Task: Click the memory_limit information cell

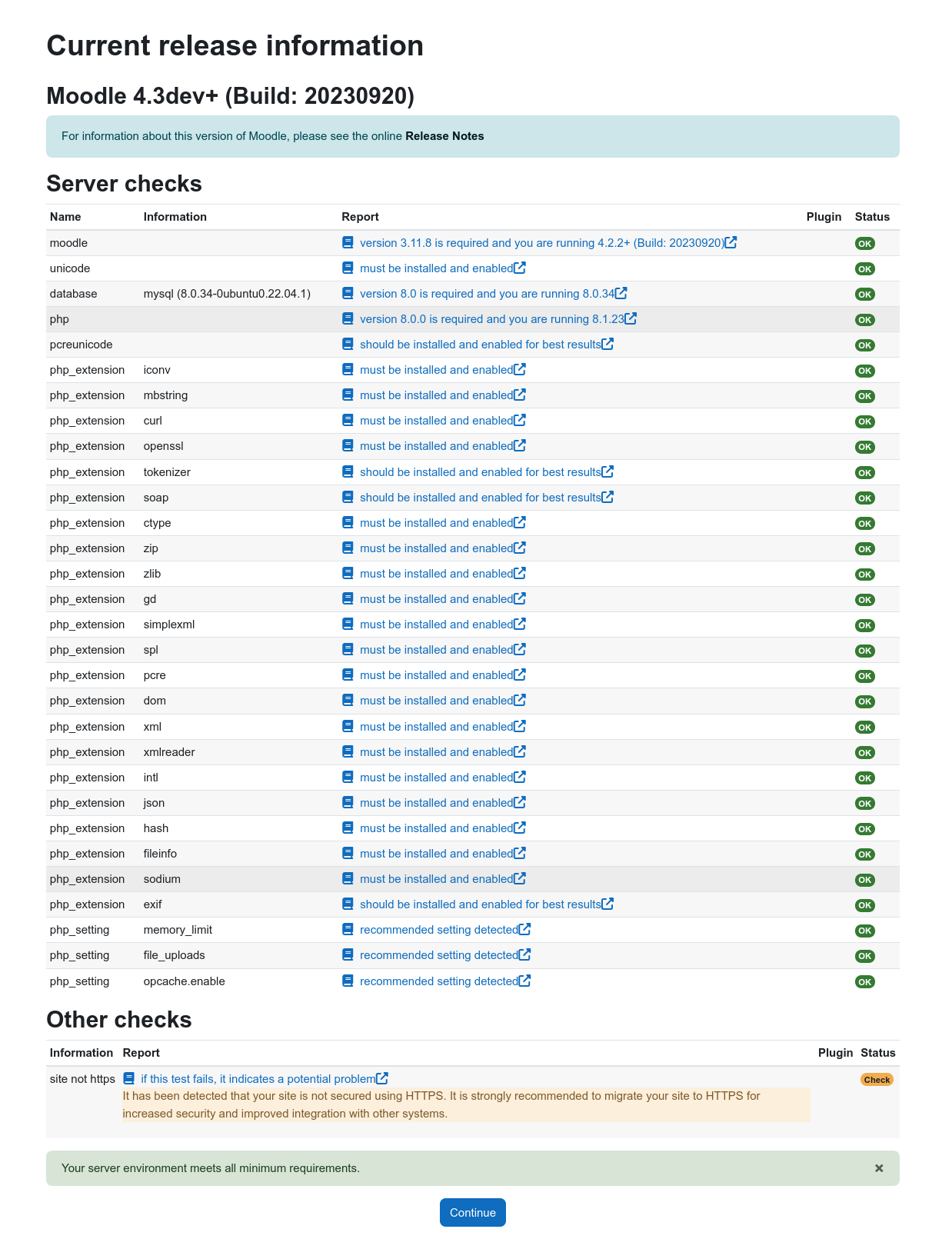Action: [x=178, y=930]
